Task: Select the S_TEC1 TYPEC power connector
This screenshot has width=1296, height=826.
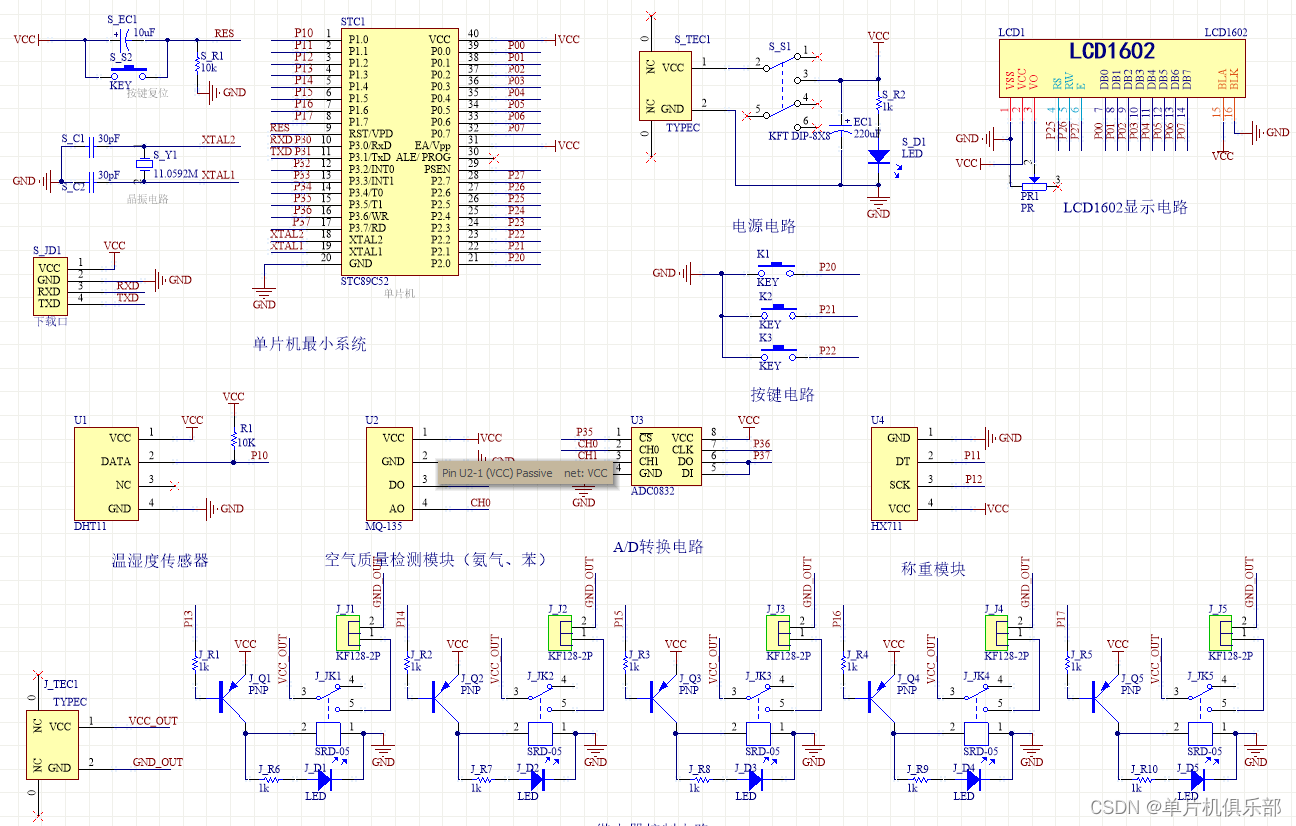Action: 665,87
